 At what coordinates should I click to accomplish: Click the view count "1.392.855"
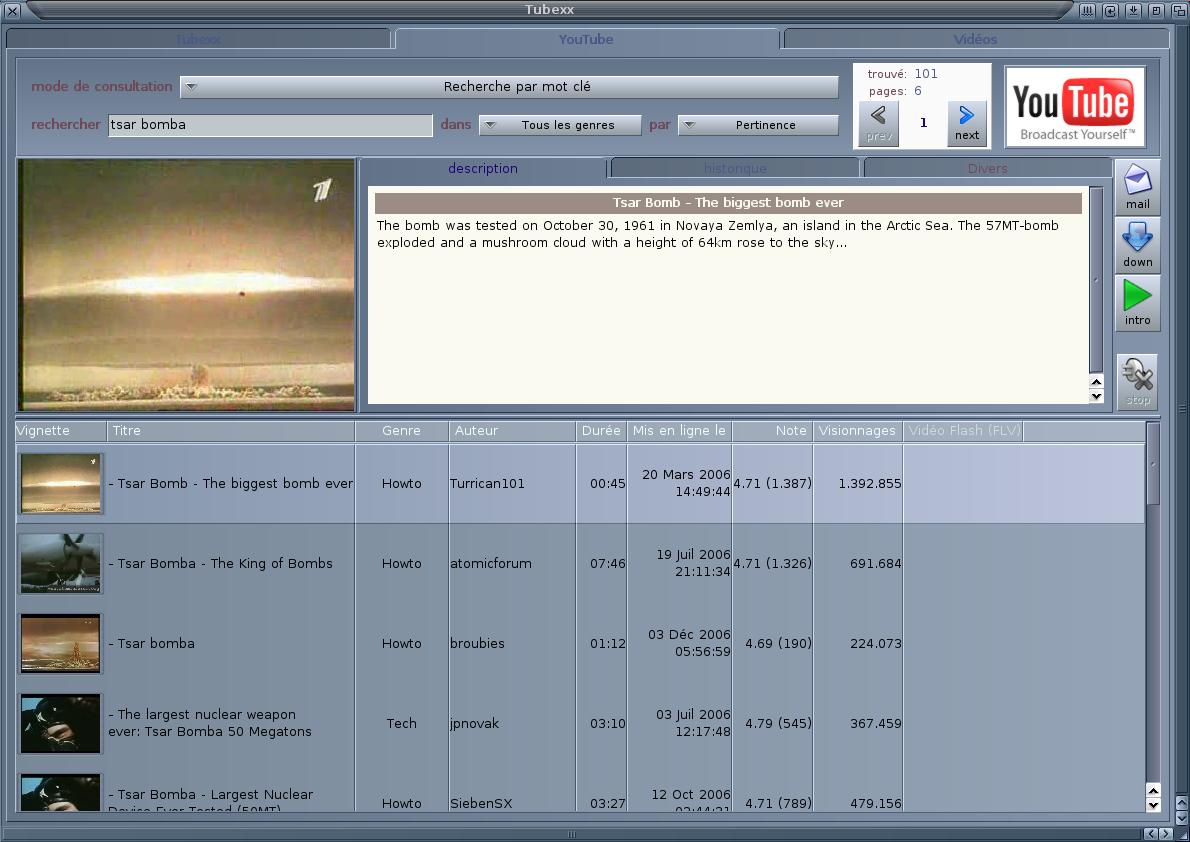click(870, 484)
